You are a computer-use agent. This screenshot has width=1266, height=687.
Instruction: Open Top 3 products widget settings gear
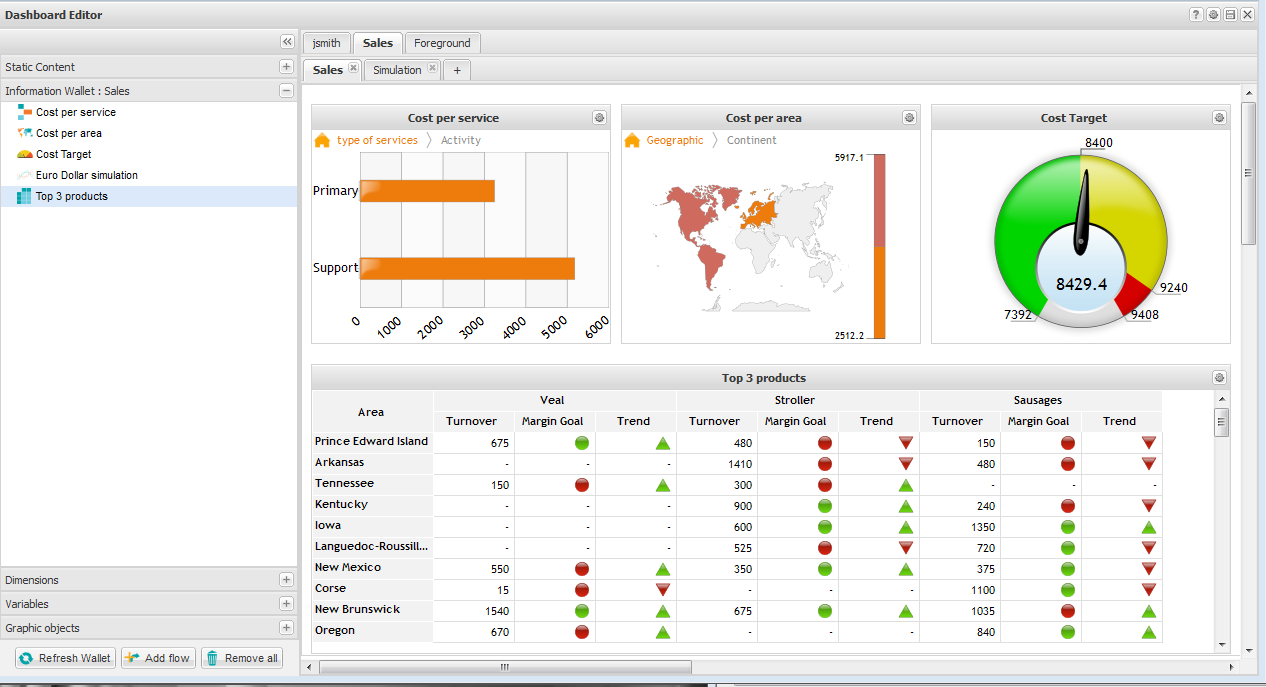pyautogui.click(x=1219, y=378)
